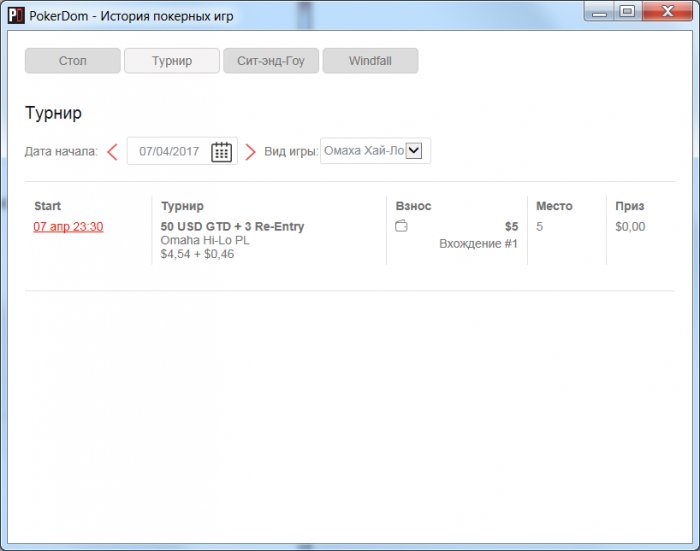
Task: Select the 50 USD GTD + 3 Re-Entry title
Action: click(232, 226)
